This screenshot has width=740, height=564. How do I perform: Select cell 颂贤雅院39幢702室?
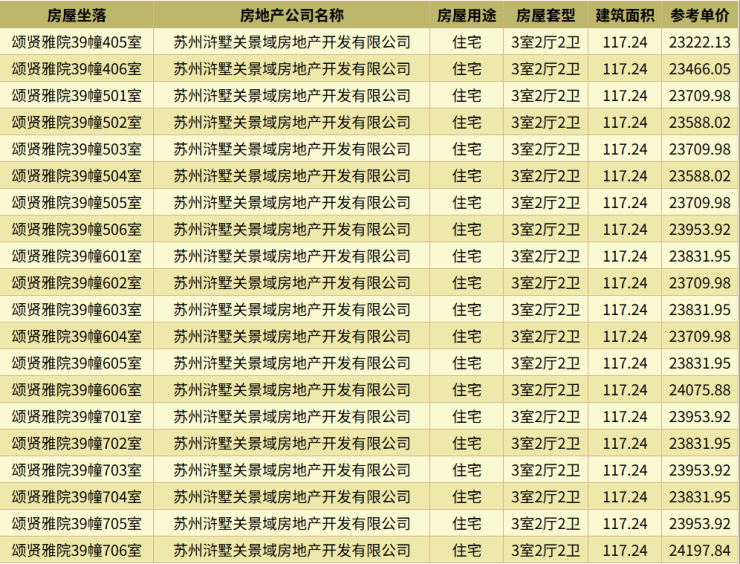pos(76,444)
